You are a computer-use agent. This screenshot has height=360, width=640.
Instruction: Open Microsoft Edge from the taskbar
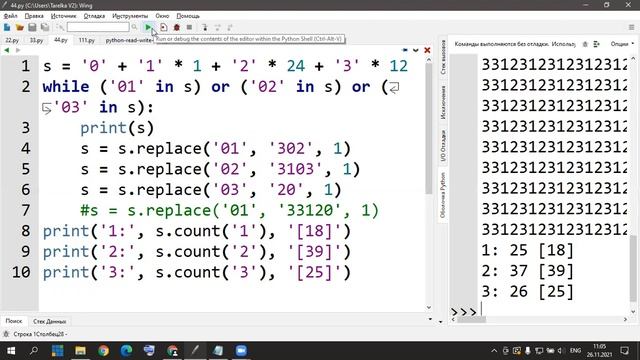(x=127, y=351)
